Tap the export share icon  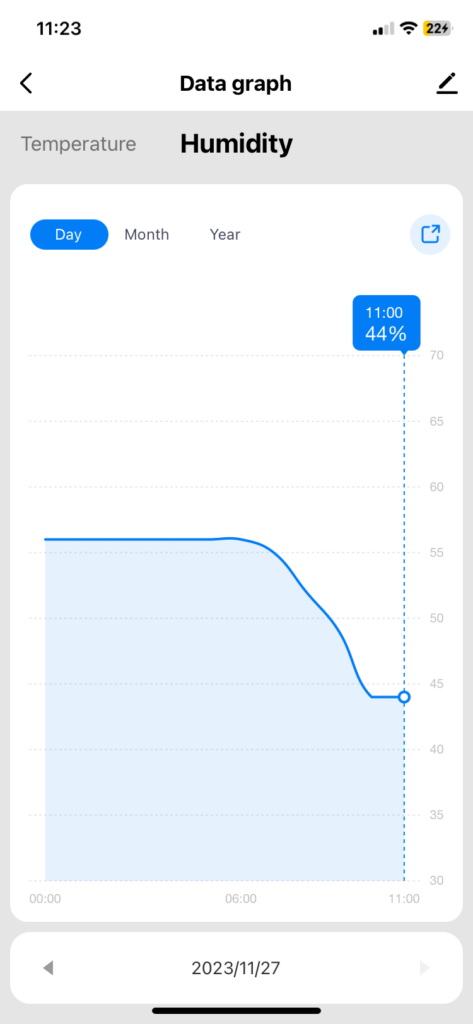click(x=430, y=234)
